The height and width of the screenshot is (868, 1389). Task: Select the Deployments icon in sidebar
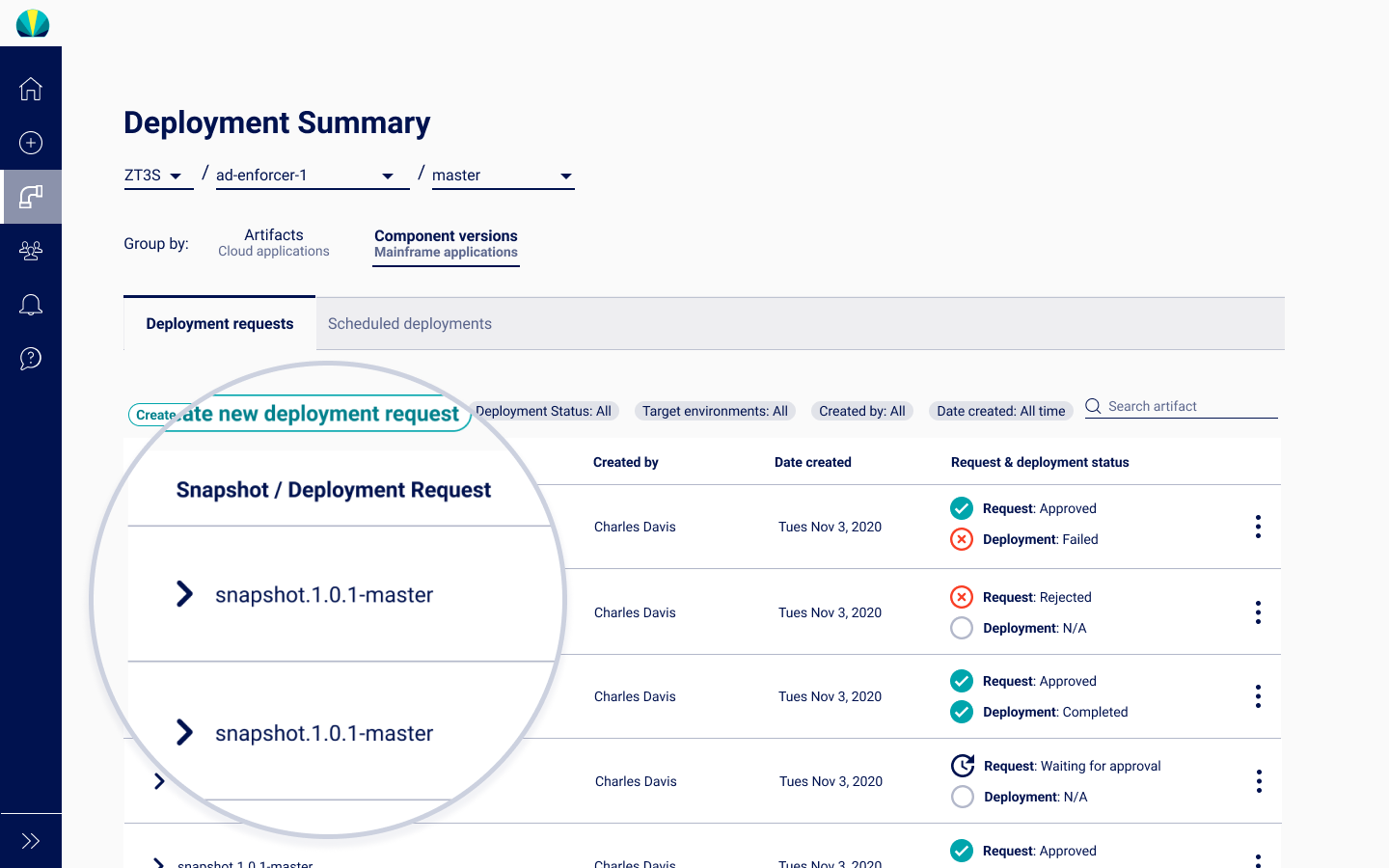[31, 197]
